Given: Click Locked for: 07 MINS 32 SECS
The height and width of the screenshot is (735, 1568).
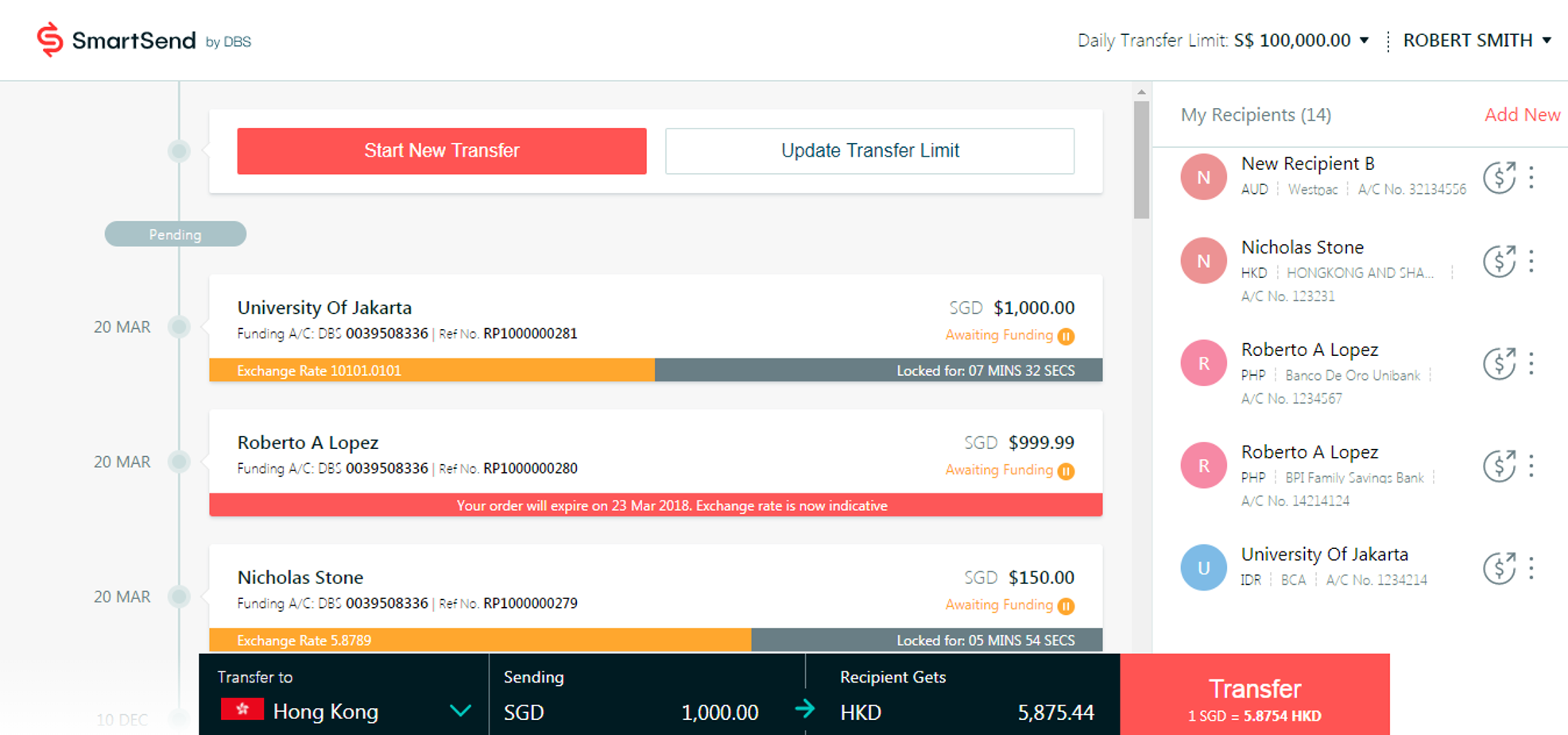Looking at the screenshot, I should pos(985,371).
